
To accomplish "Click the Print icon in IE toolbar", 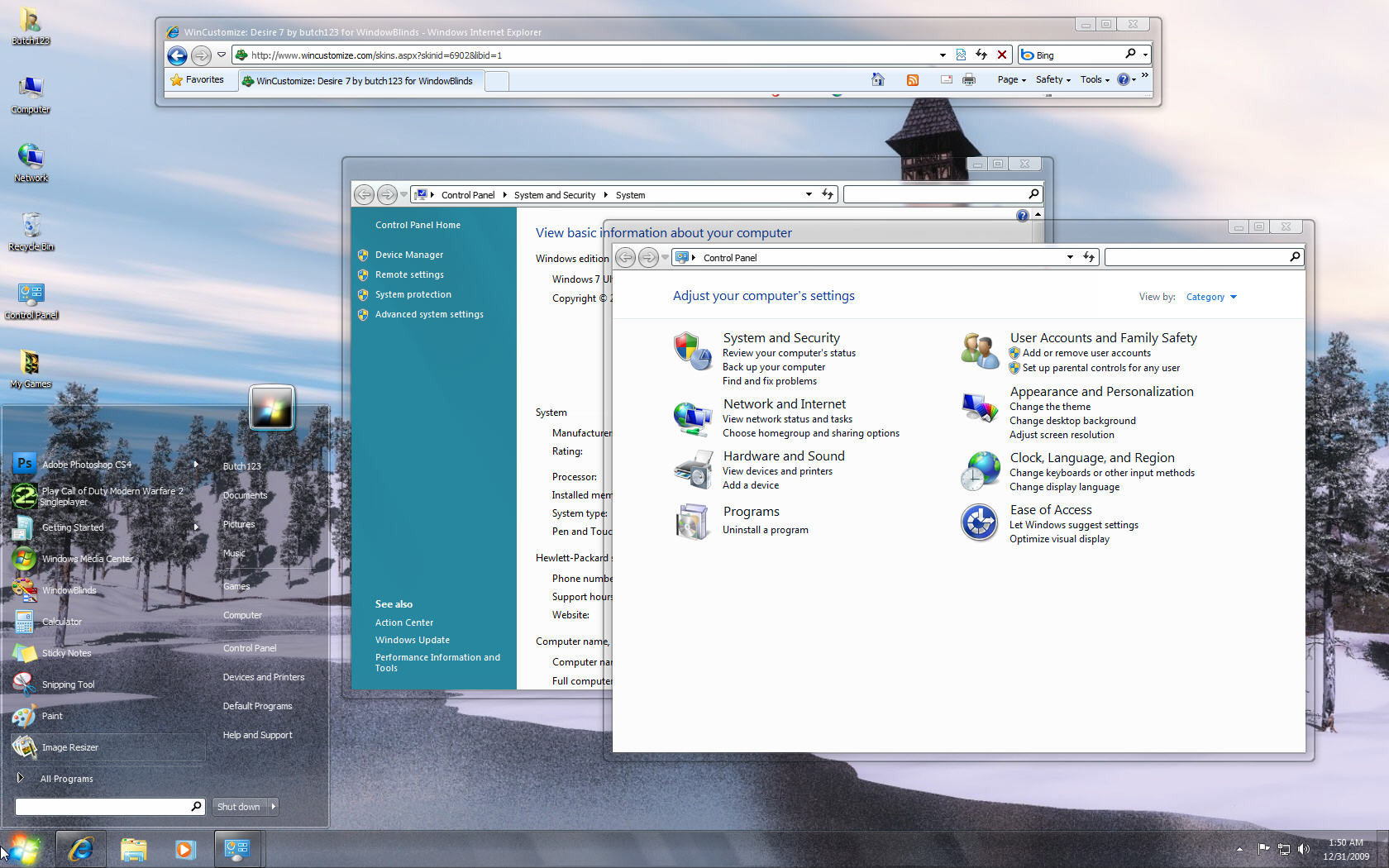I will point(969,79).
